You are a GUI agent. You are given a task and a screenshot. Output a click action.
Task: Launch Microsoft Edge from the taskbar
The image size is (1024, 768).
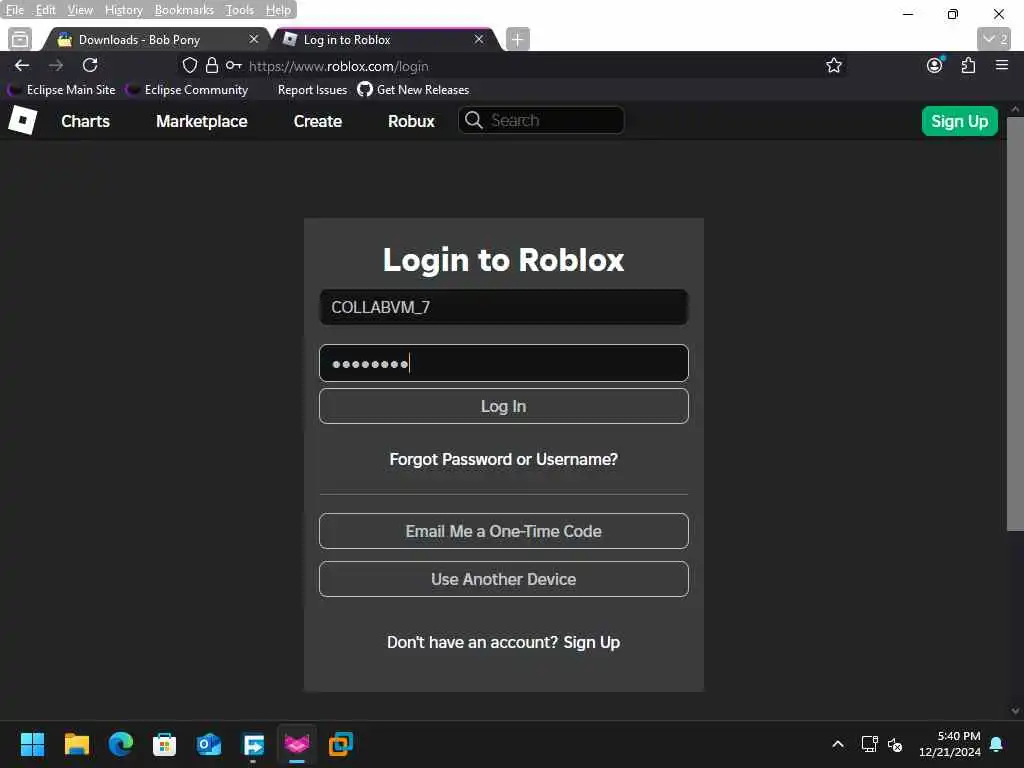121,744
